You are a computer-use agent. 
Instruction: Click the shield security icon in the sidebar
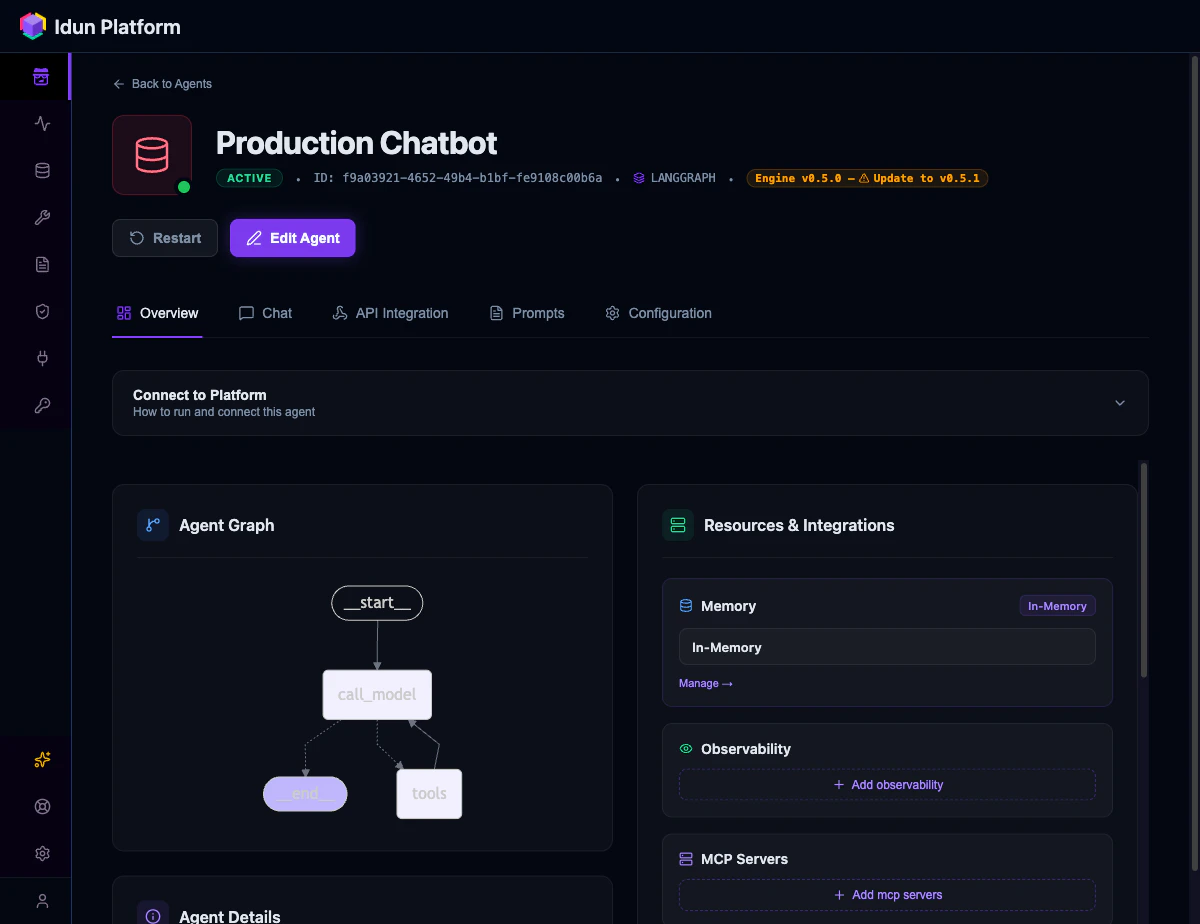(x=41, y=311)
